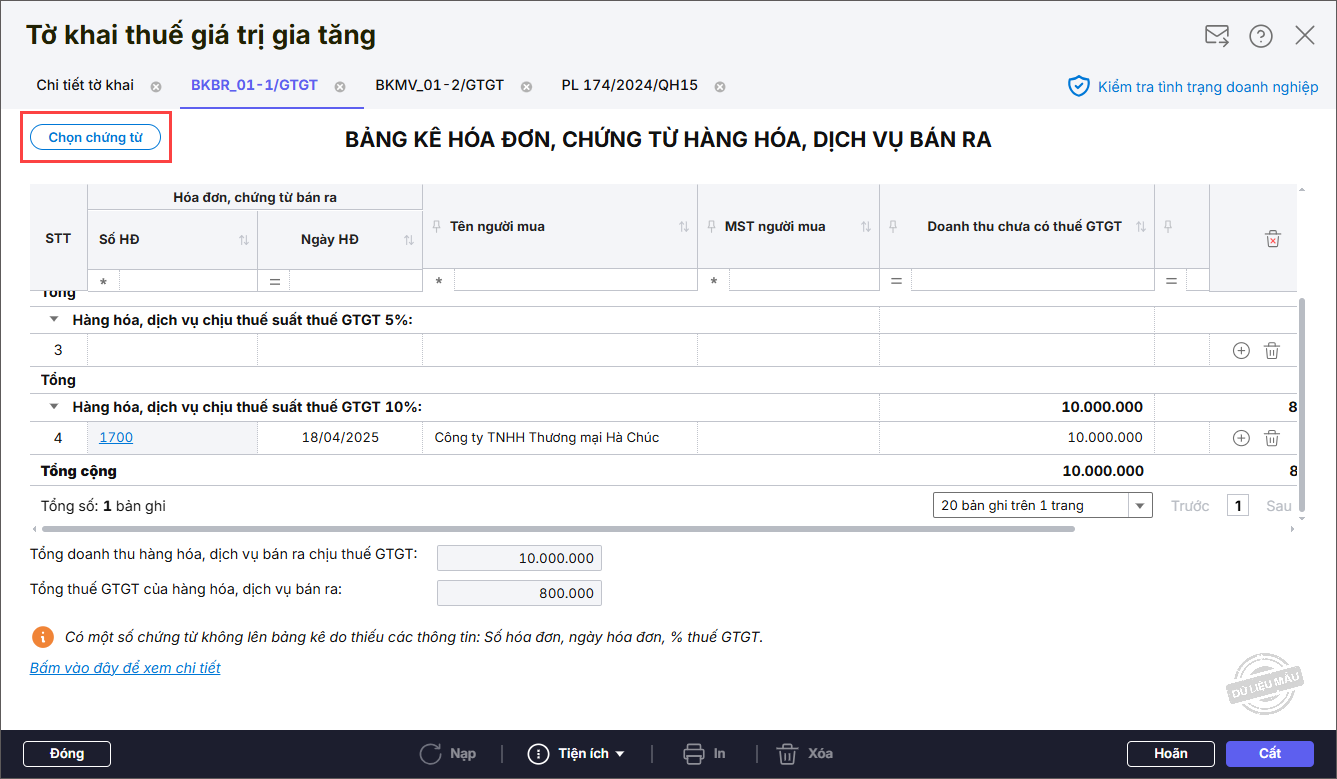Screen dimensions: 1337x779
Task: Delete row 4 with its trash icon
Action: [x=1272, y=438]
